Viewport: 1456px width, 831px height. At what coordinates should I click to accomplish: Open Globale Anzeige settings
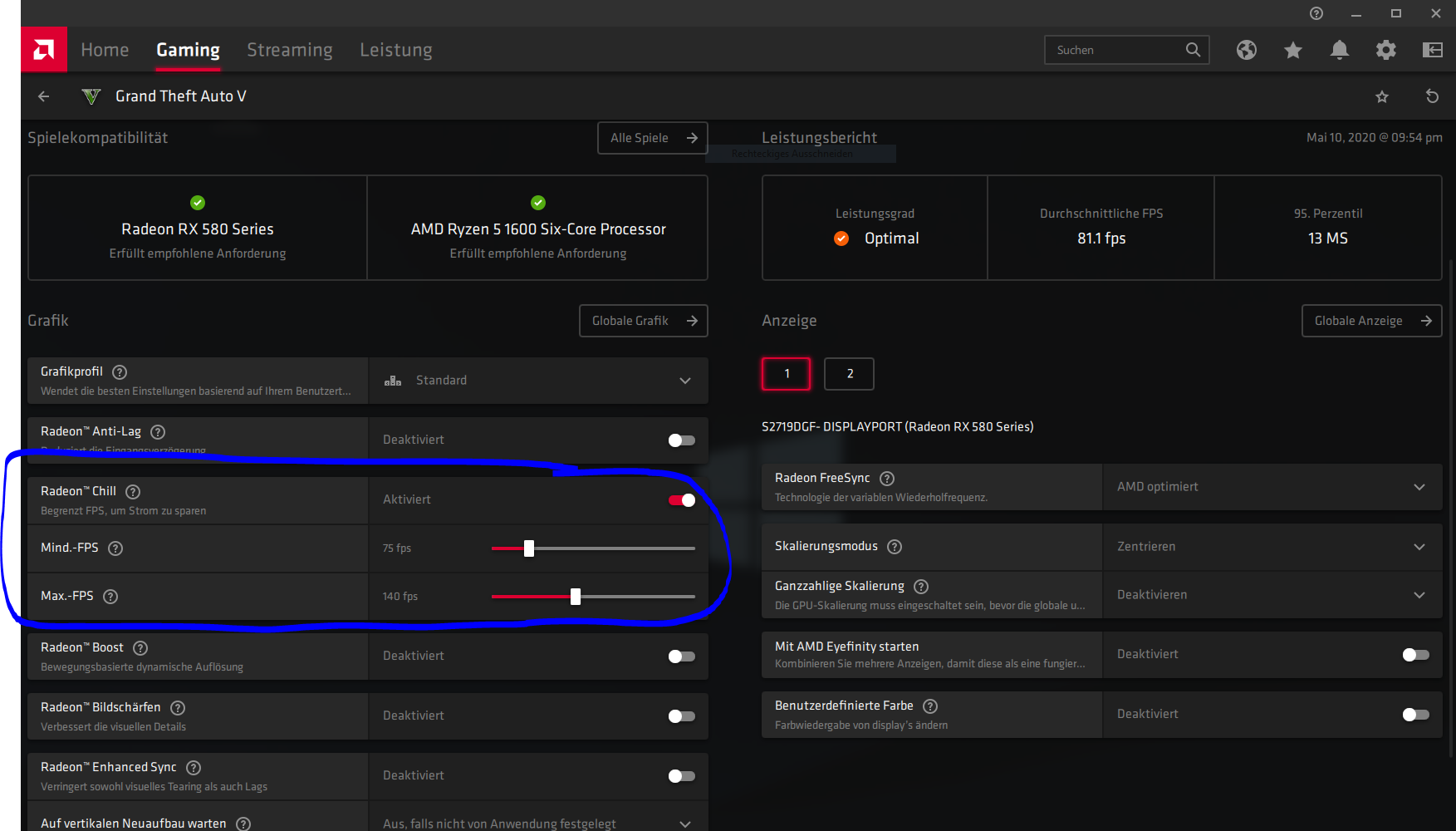click(1372, 321)
